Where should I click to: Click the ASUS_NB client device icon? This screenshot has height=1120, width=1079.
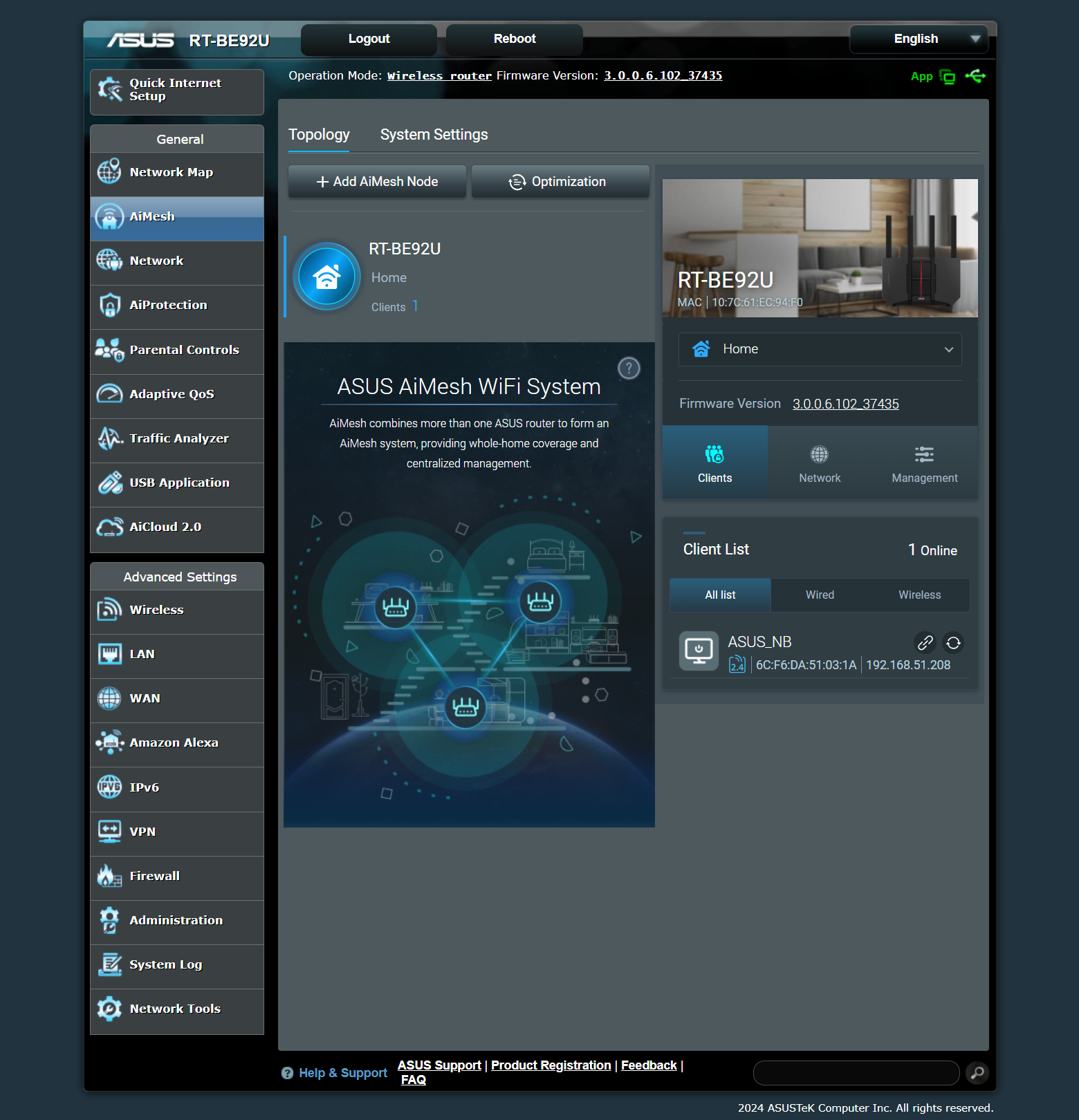click(x=699, y=651)
